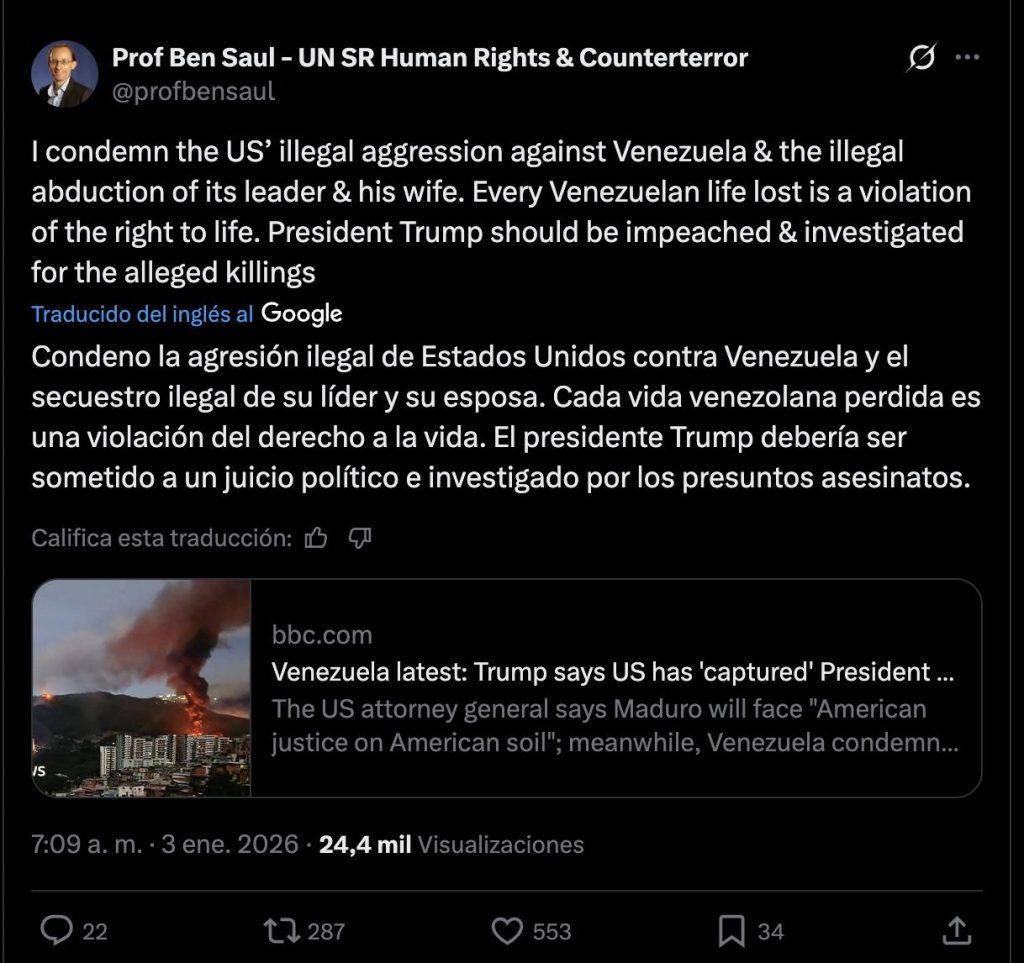Open the share post icon
This screenshot has height=963, width=1024.
(955, 931)
